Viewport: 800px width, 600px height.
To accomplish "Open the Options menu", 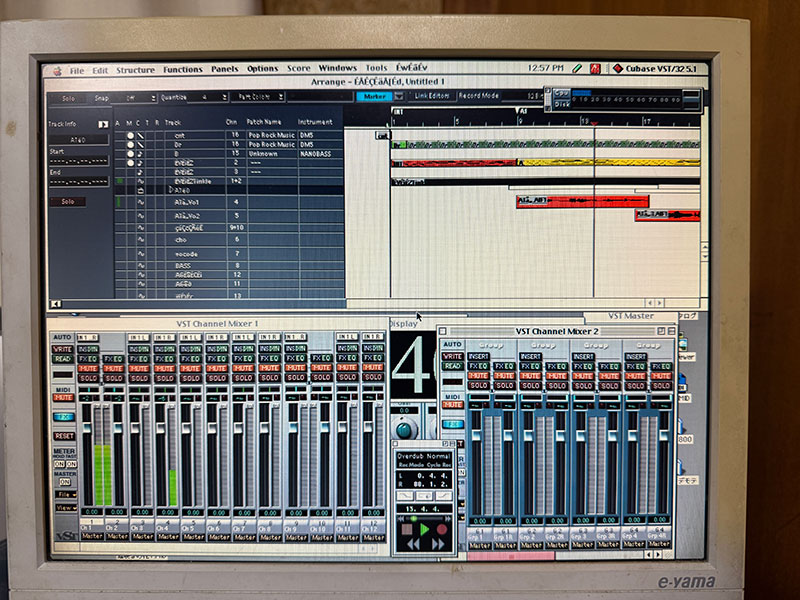I will point(263,68).
